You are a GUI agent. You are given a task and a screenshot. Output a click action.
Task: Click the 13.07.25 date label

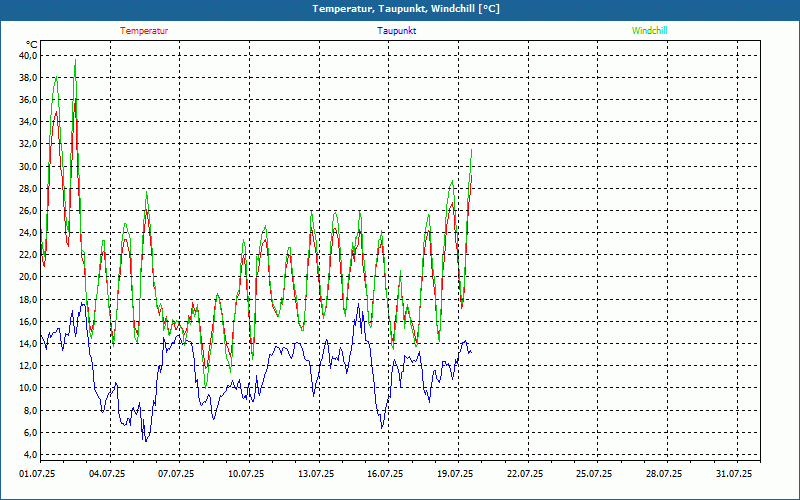coord(316,474)
